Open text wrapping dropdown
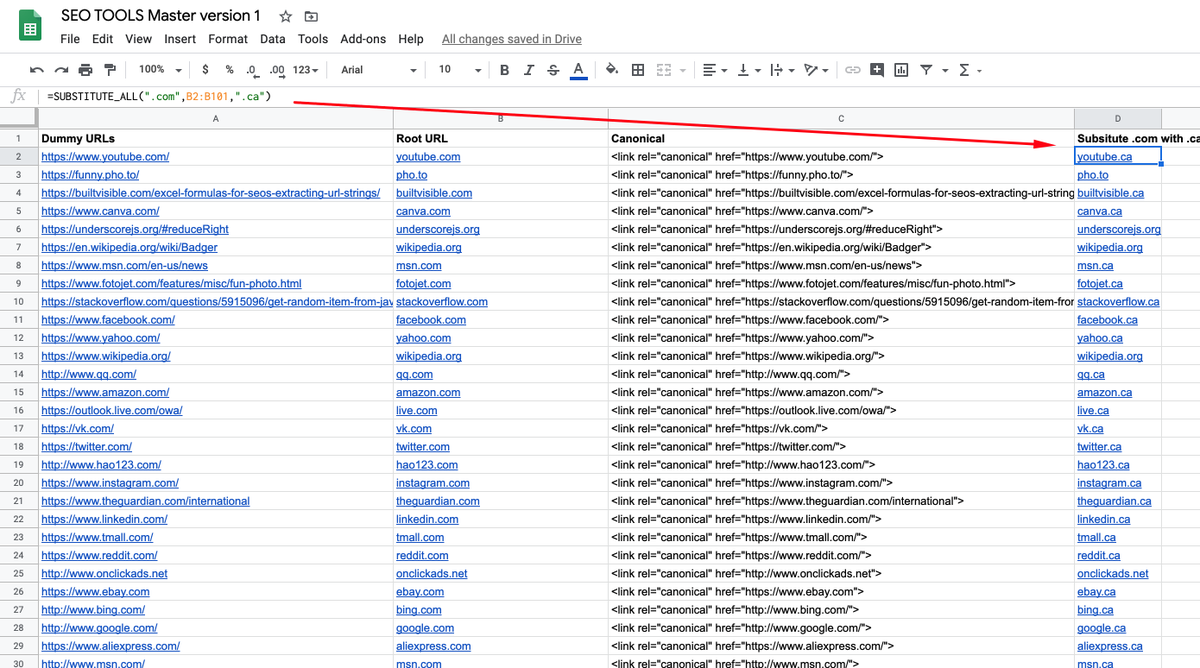 (781, 70)
